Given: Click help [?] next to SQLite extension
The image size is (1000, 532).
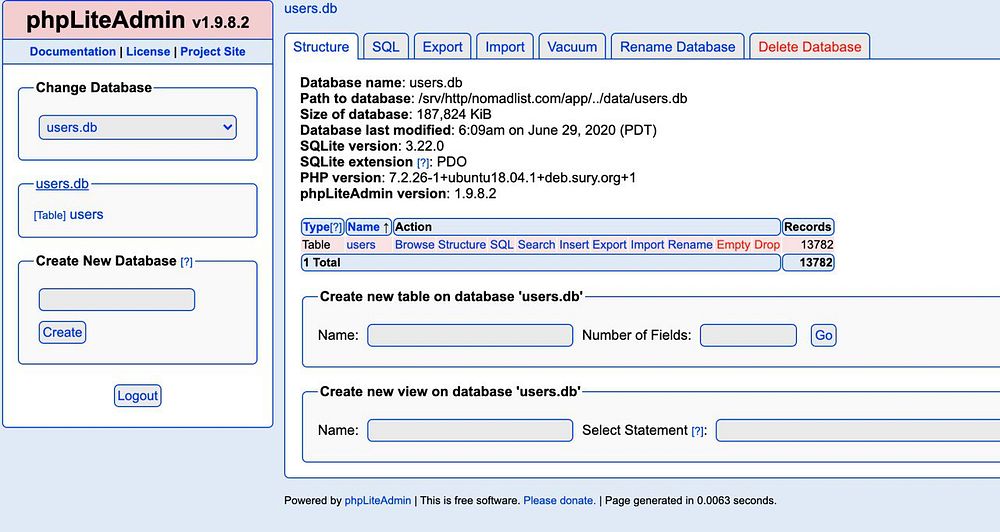Looking at the screenshot, I should [423, 163].
